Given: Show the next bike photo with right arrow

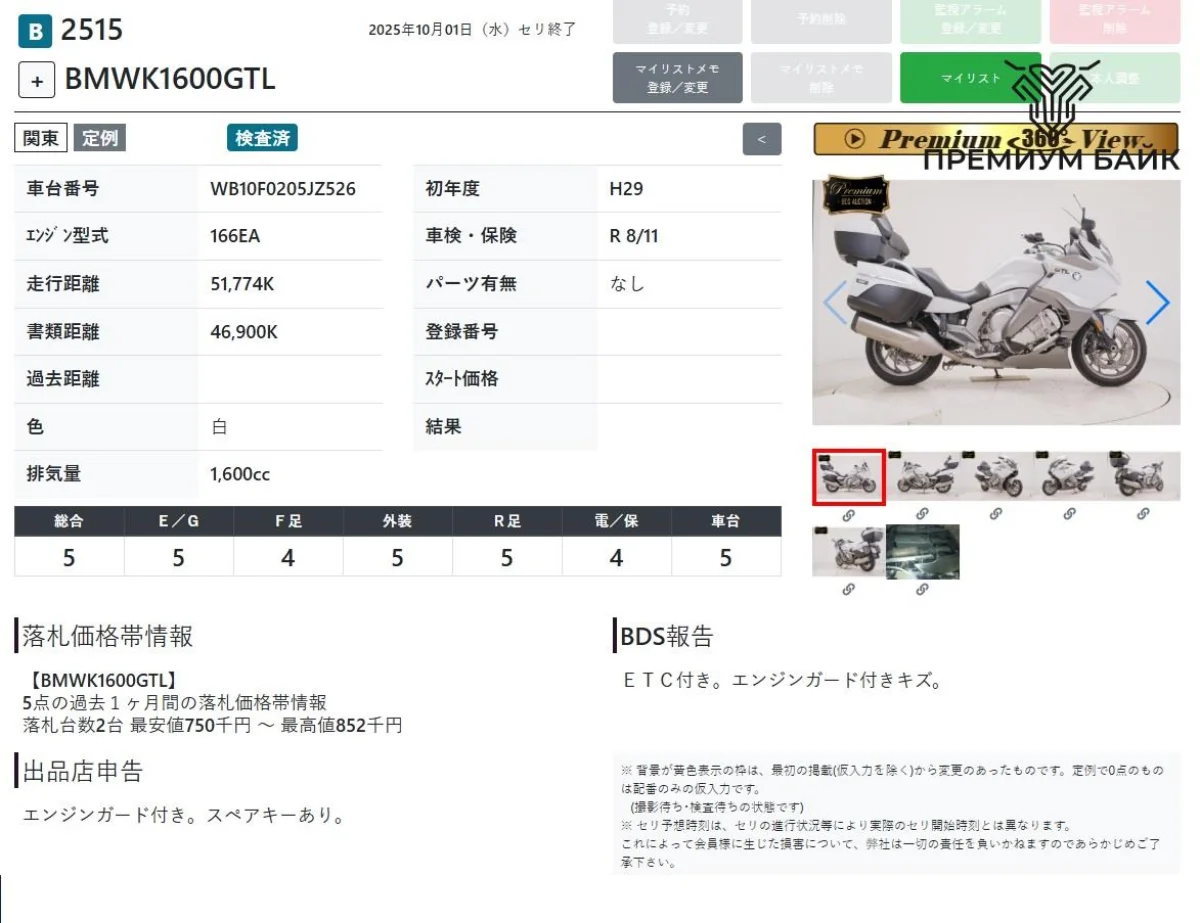Looking at the screenshot, I should [1156, 302].
